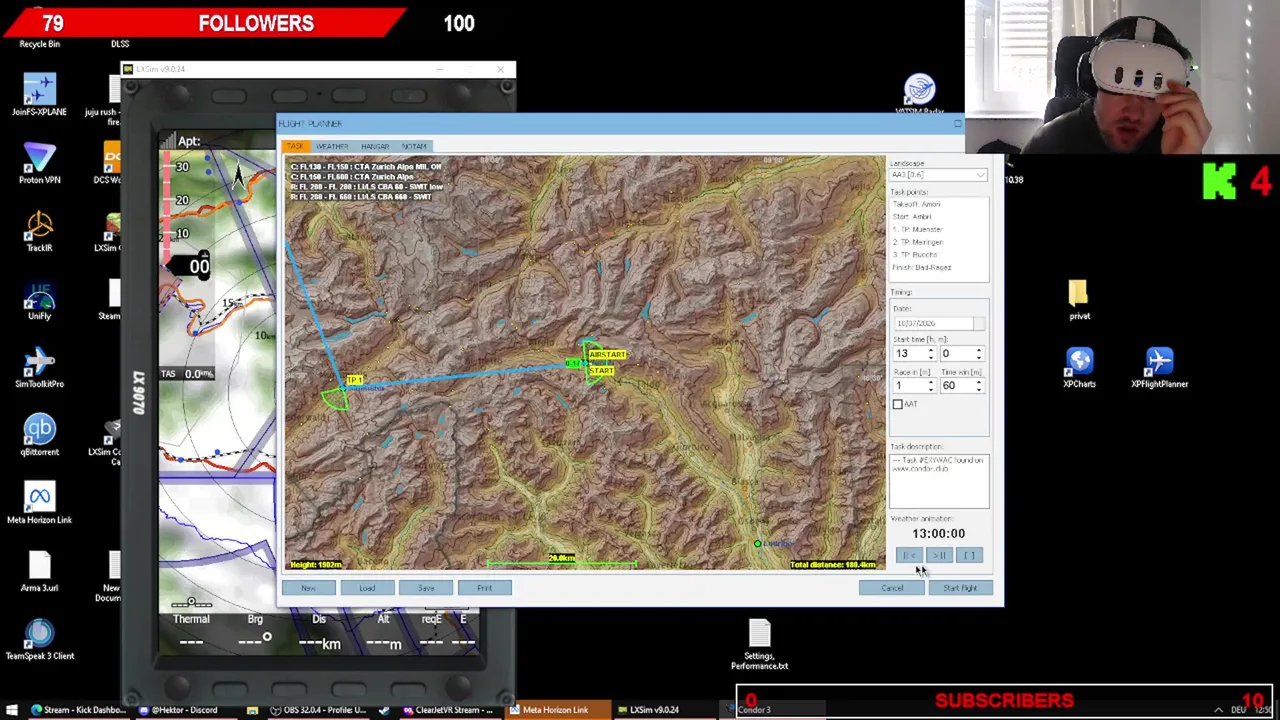Open the Proton VPN desktop icon
The height and width of the screenshot is (720, 1280).
pyautogui.click(x=39, y=163)
